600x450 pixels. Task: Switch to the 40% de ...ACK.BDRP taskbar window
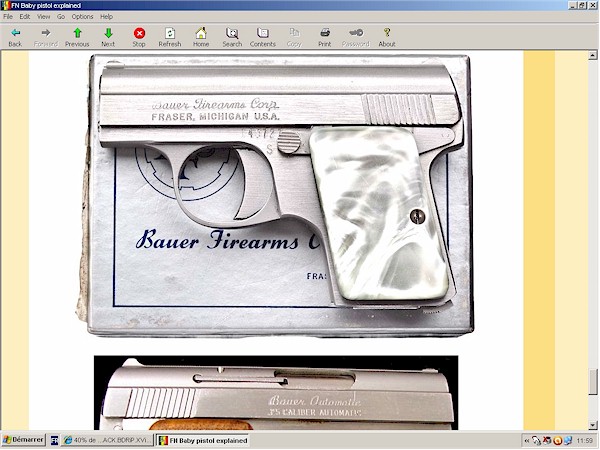pyautogui.click(x=107, y=440)
